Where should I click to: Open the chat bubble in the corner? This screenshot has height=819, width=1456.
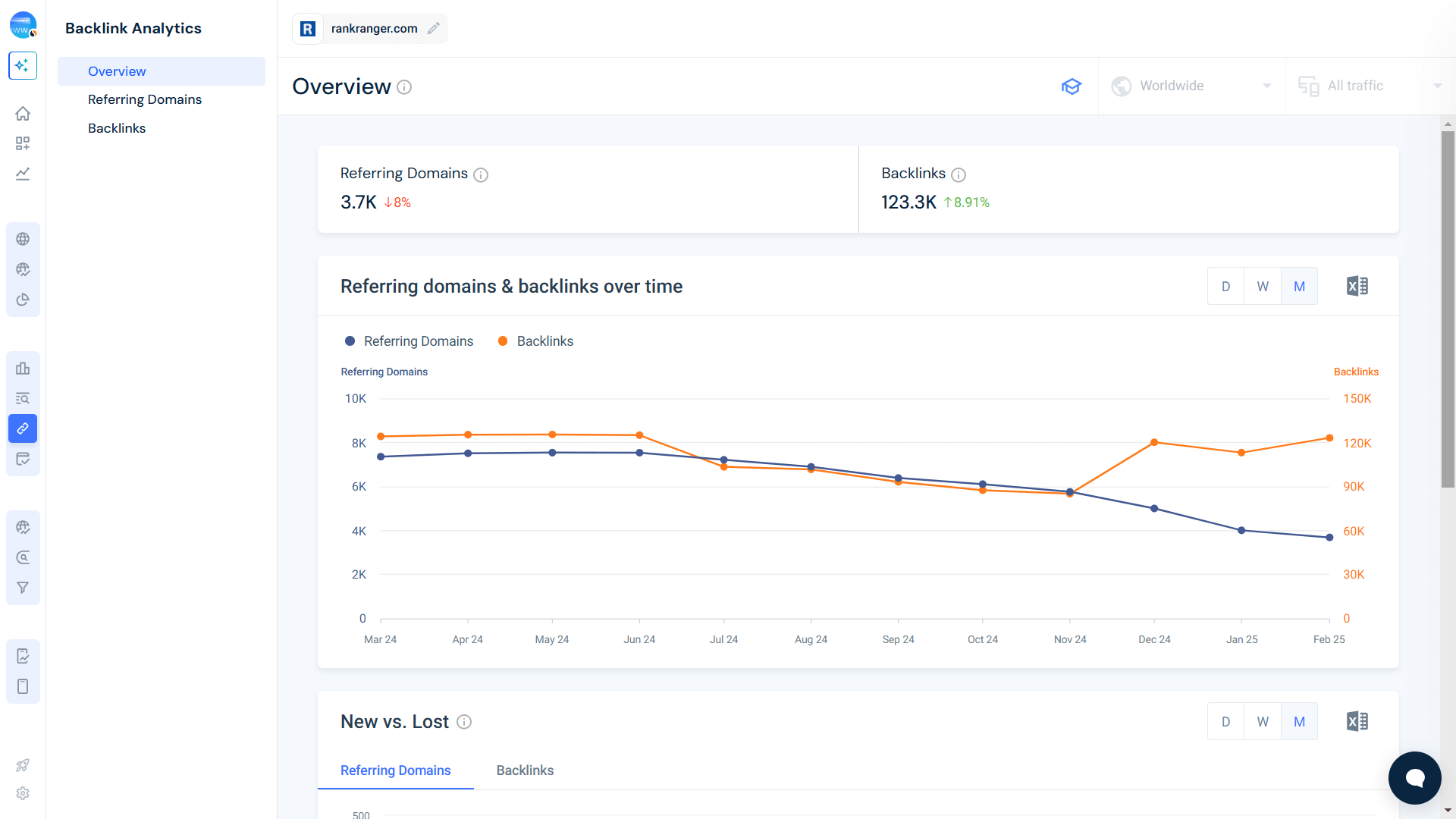click(x=1414, y=777)
